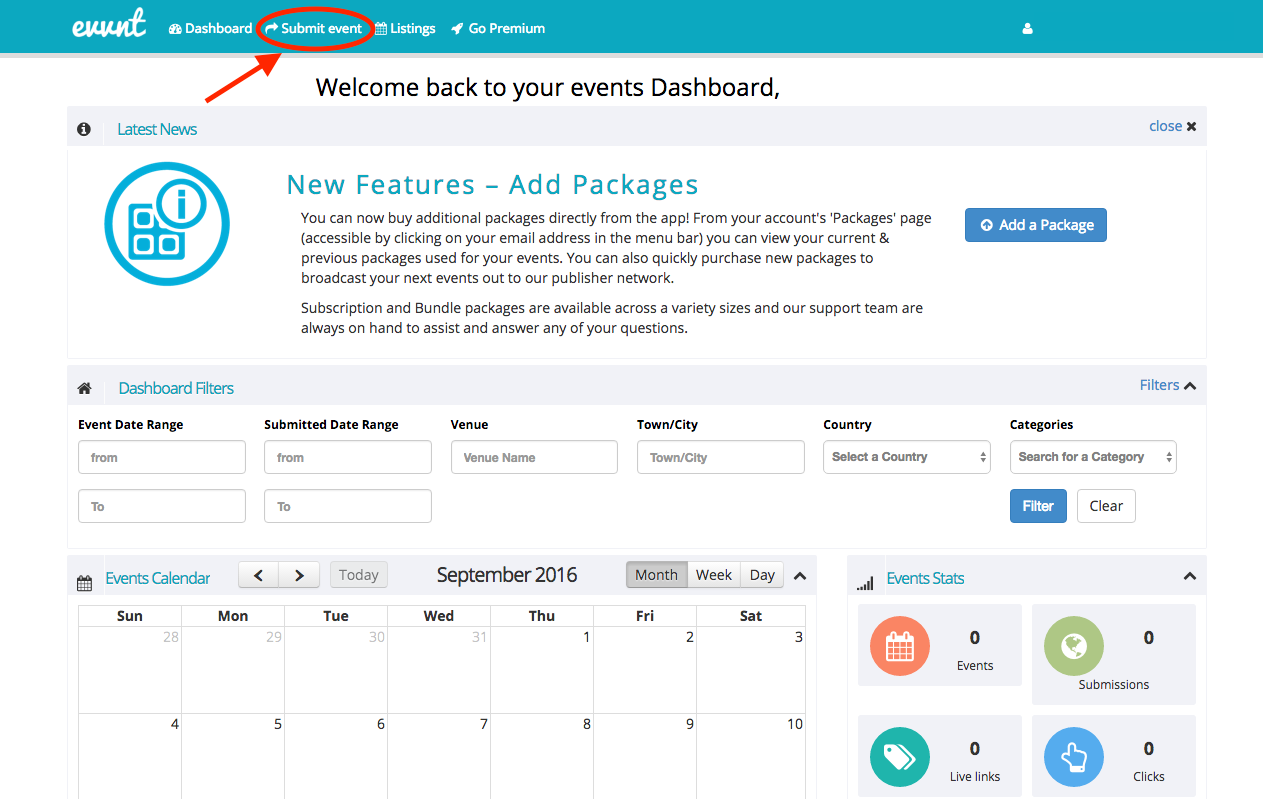Click the Today calendar button

click(x=358, y=575)
